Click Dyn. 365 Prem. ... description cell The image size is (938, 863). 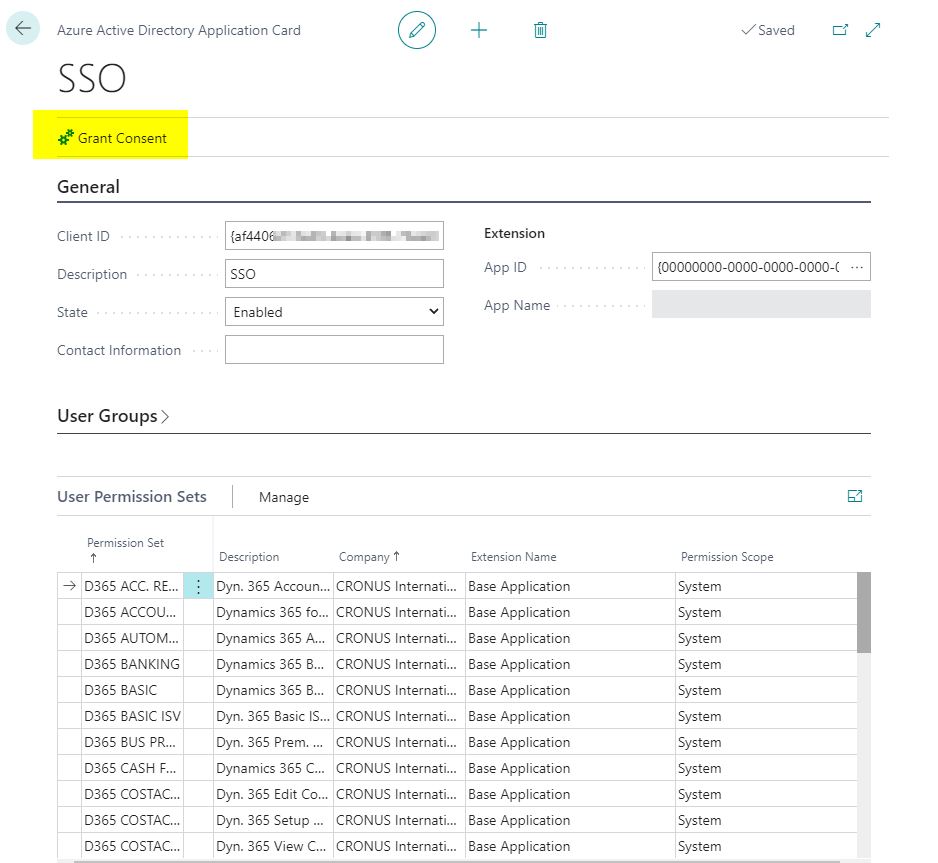point(273,742)
